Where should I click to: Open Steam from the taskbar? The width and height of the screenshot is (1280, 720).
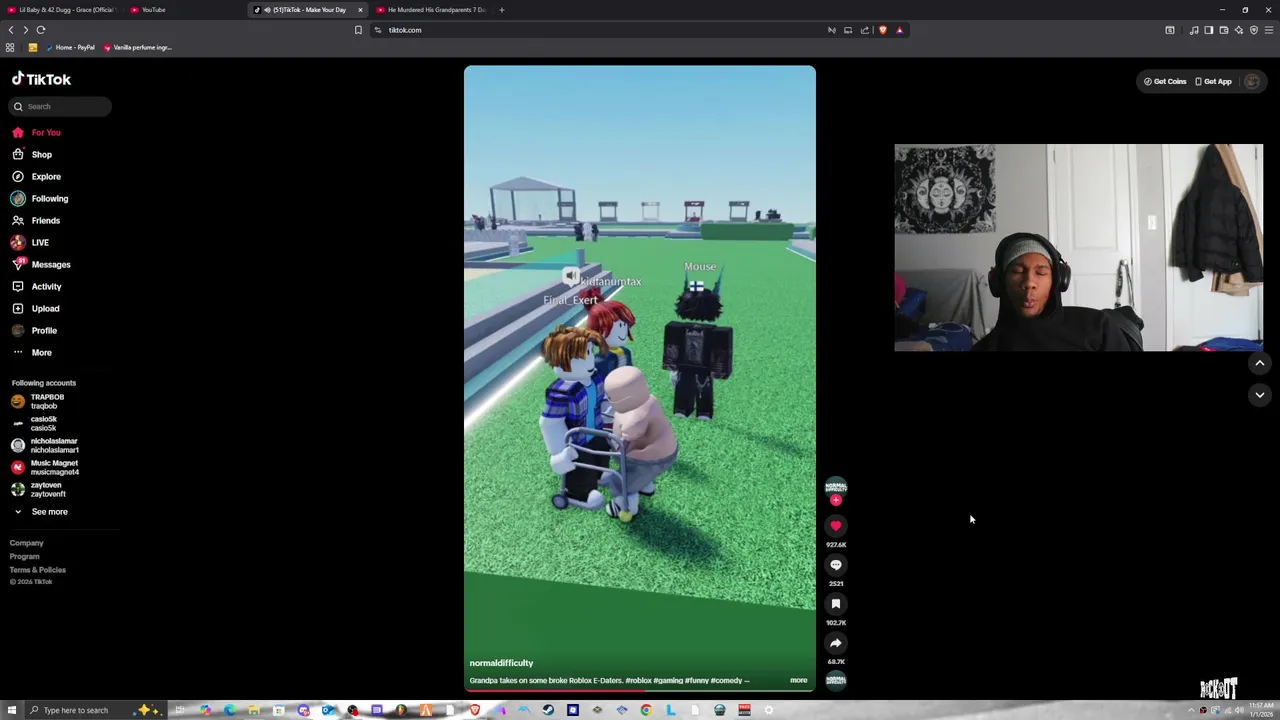[x=548, y=710]
